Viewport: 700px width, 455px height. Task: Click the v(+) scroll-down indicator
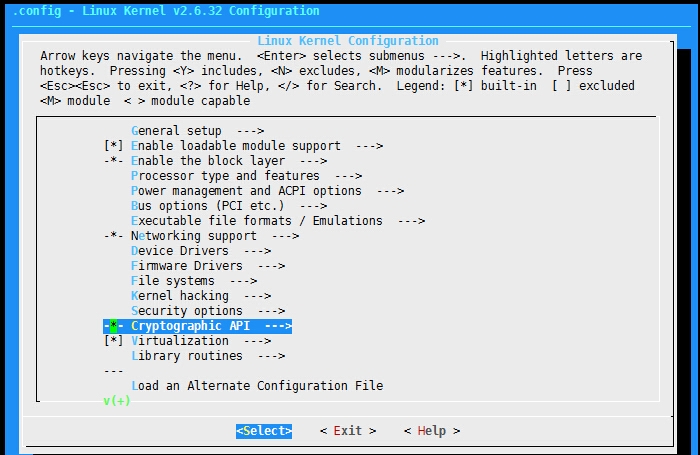pyautogui.click(x=117, y=401)
